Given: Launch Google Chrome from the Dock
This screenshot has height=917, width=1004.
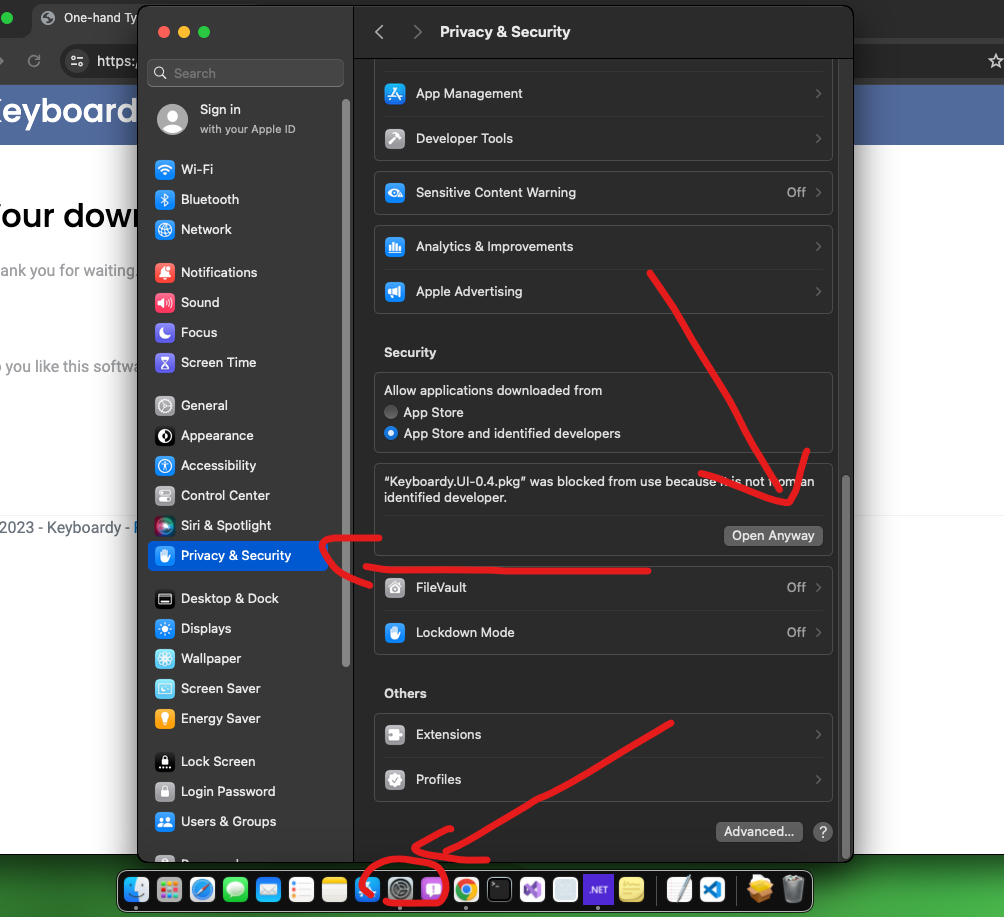Looking at the screenshot, I should click(466, 889).
